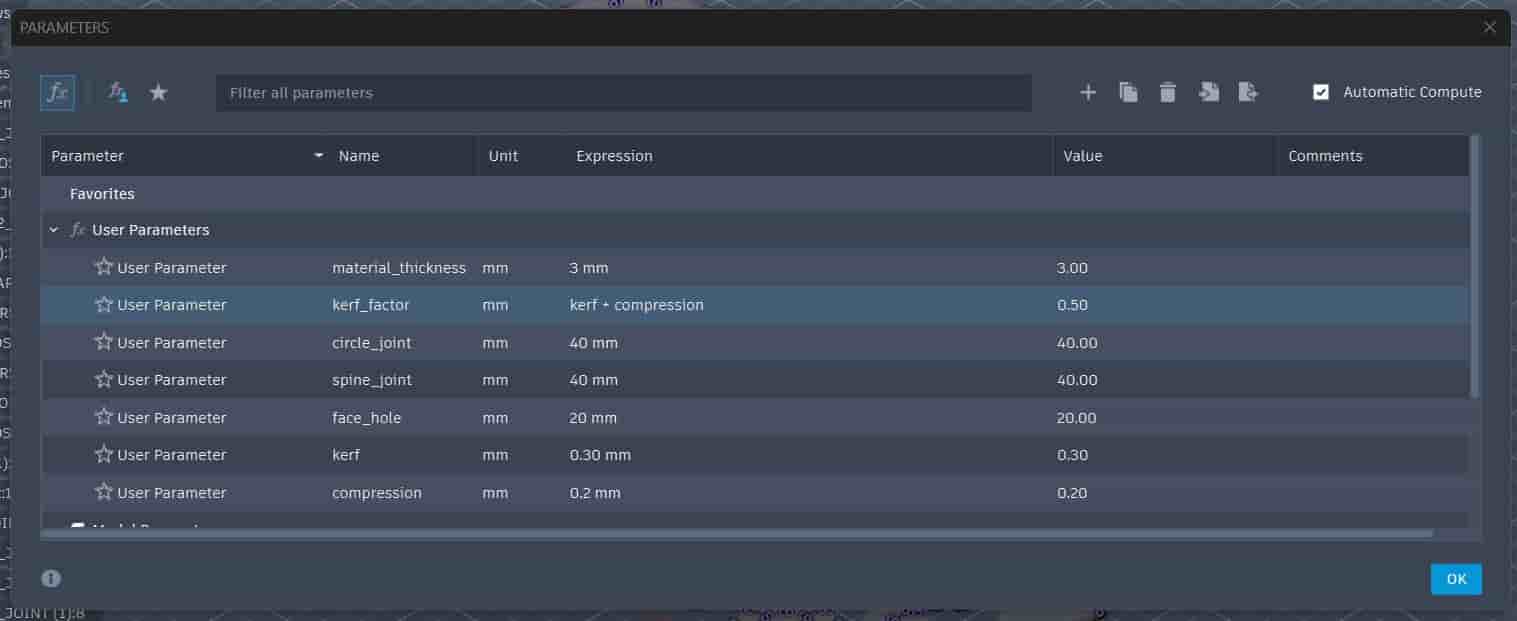Show favorites with the star filter icon

[x=158, y=93]
